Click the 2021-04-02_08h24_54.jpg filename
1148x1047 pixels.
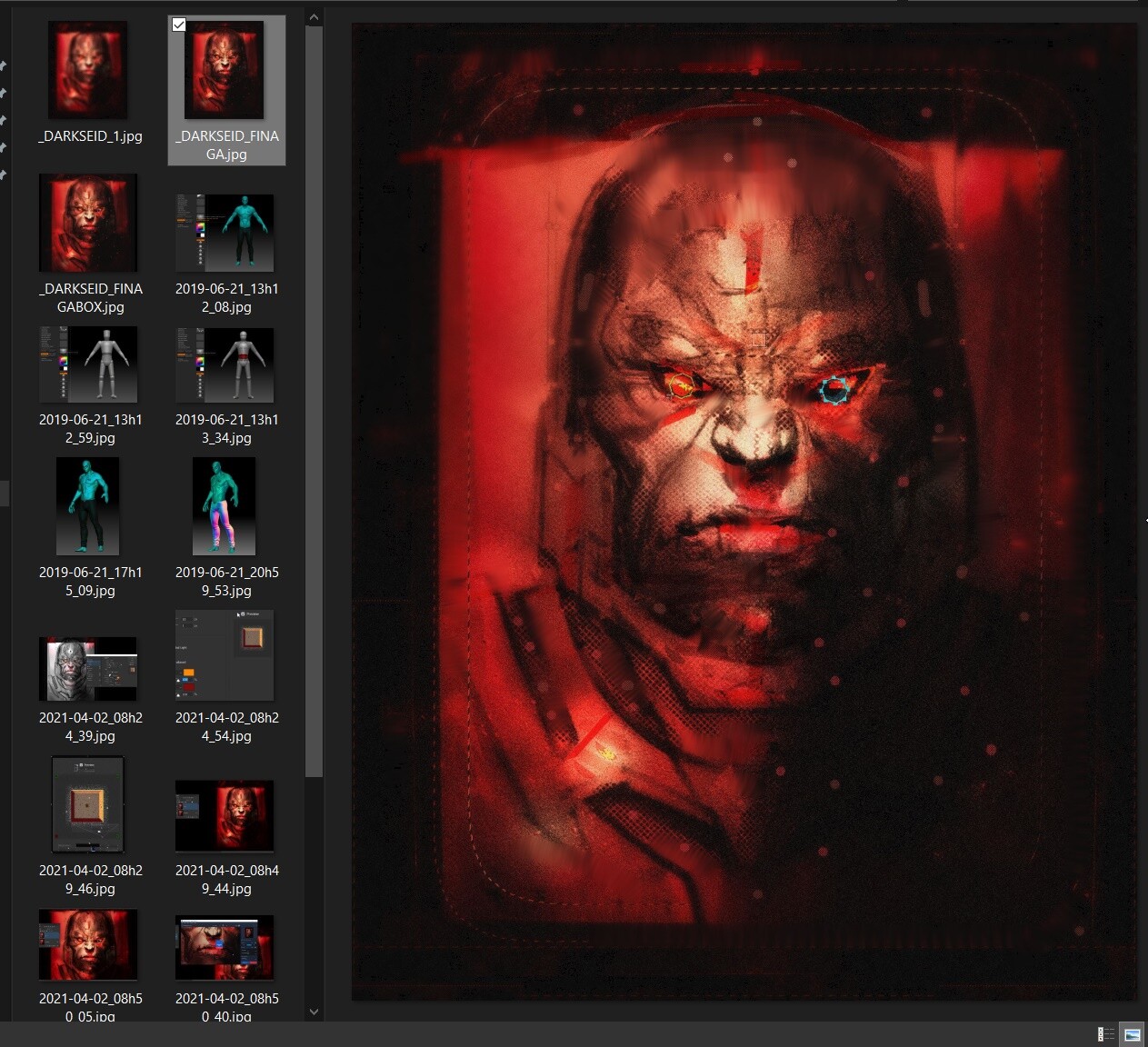click(x=227, y=727)
